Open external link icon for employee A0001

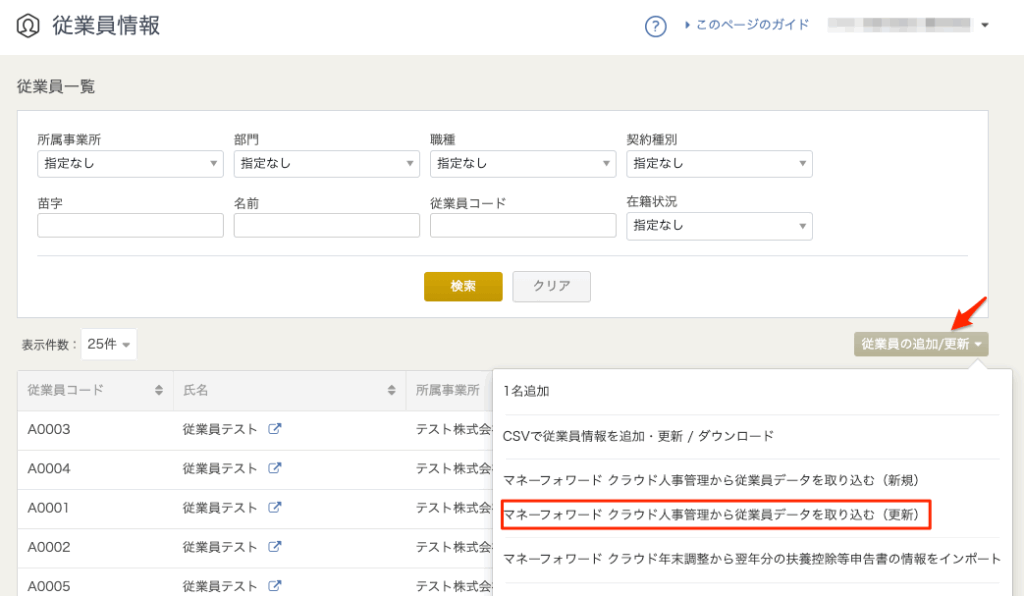(275, 507)
